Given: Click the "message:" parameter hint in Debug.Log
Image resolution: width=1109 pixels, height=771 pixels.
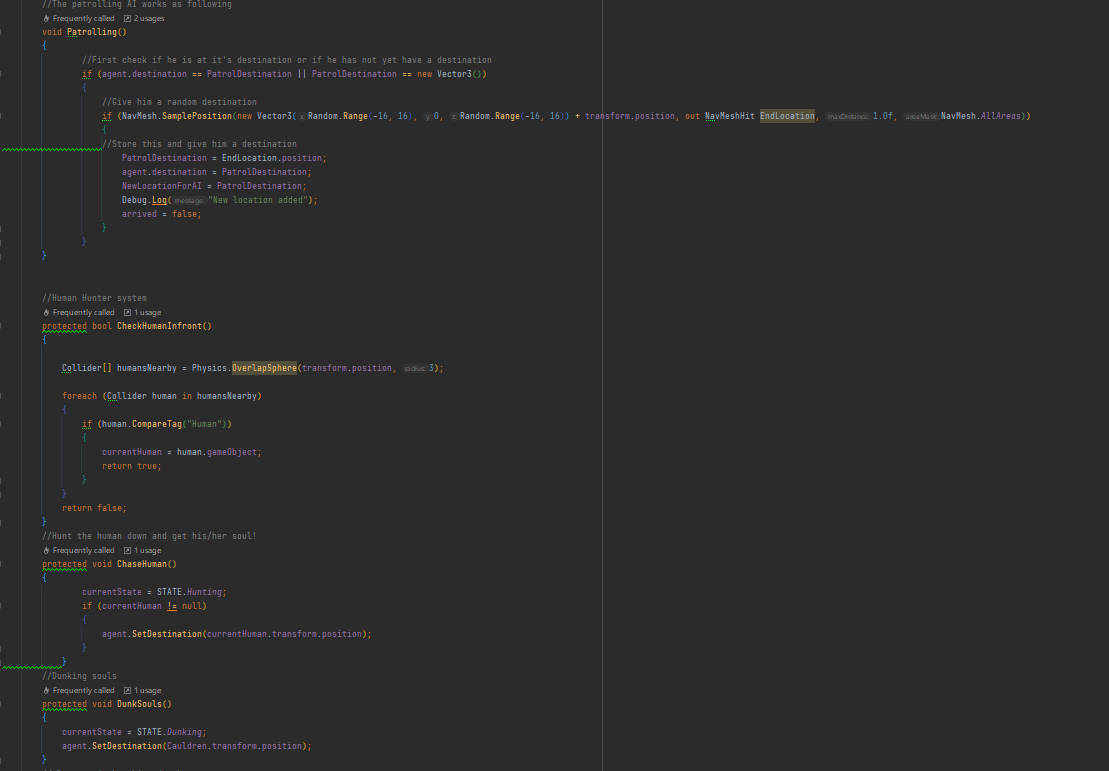Looking at the screenshot, I should pos(189,201).
